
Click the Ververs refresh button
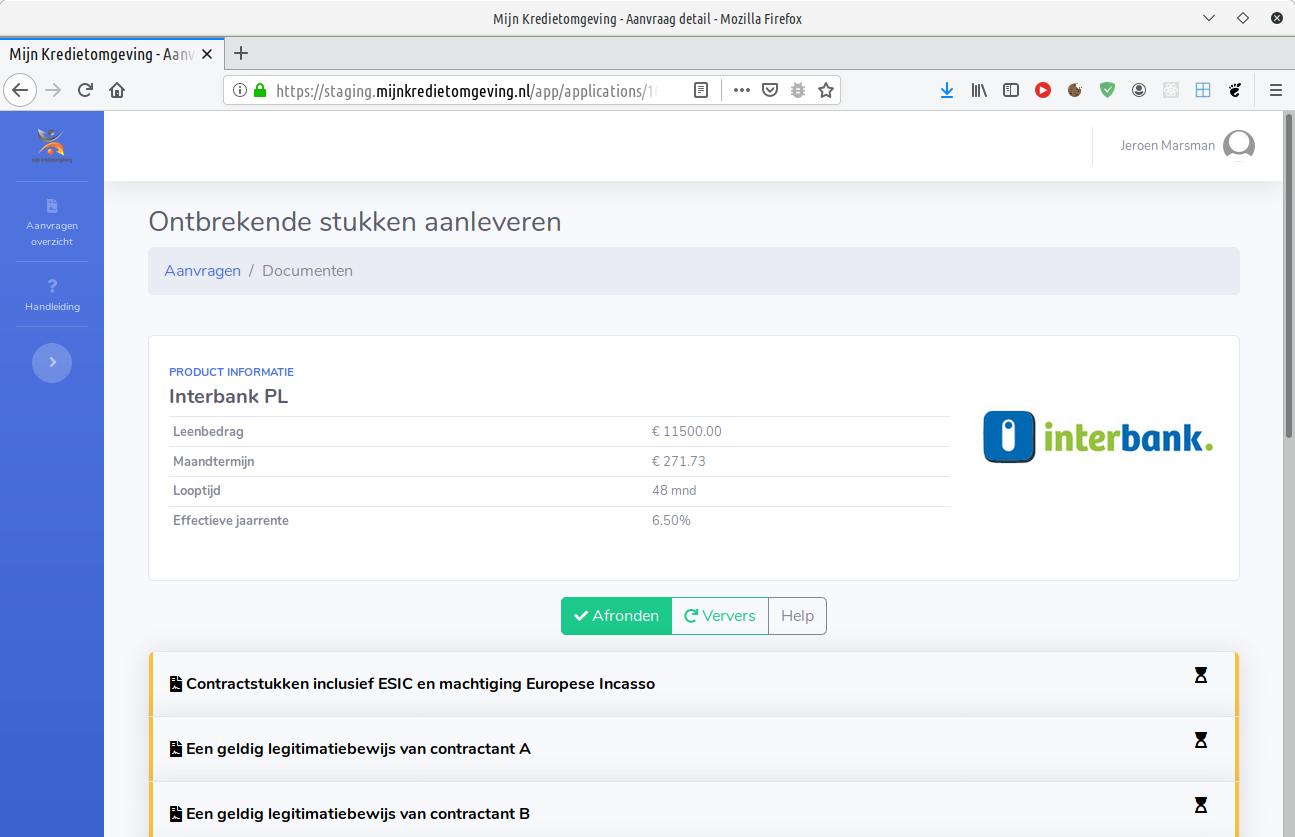(x=719, y=616)
